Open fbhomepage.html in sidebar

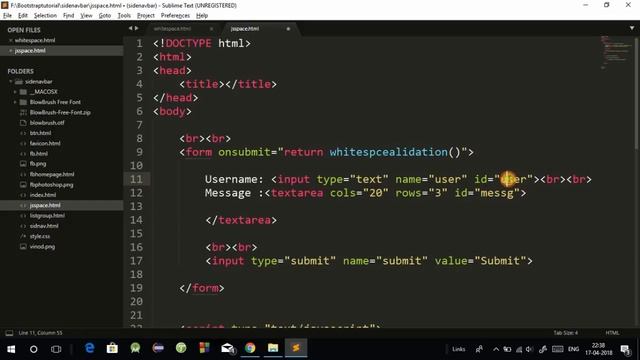[x=52, y=174]
